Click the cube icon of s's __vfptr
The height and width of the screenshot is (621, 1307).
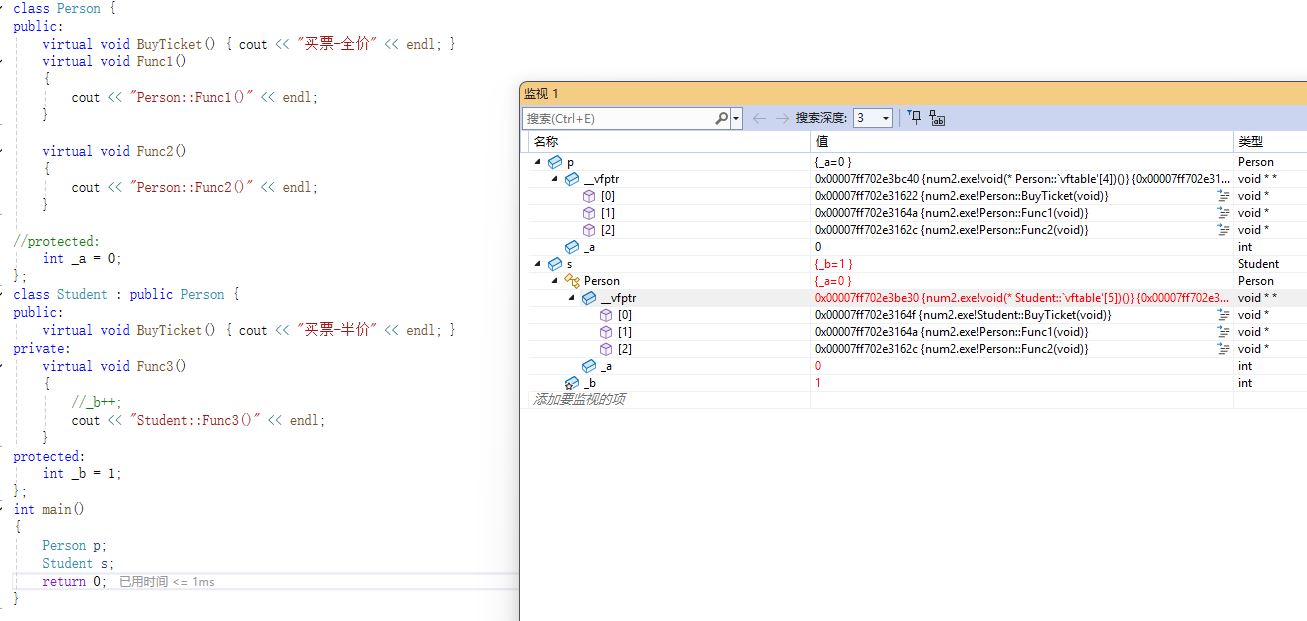(589, 298)
